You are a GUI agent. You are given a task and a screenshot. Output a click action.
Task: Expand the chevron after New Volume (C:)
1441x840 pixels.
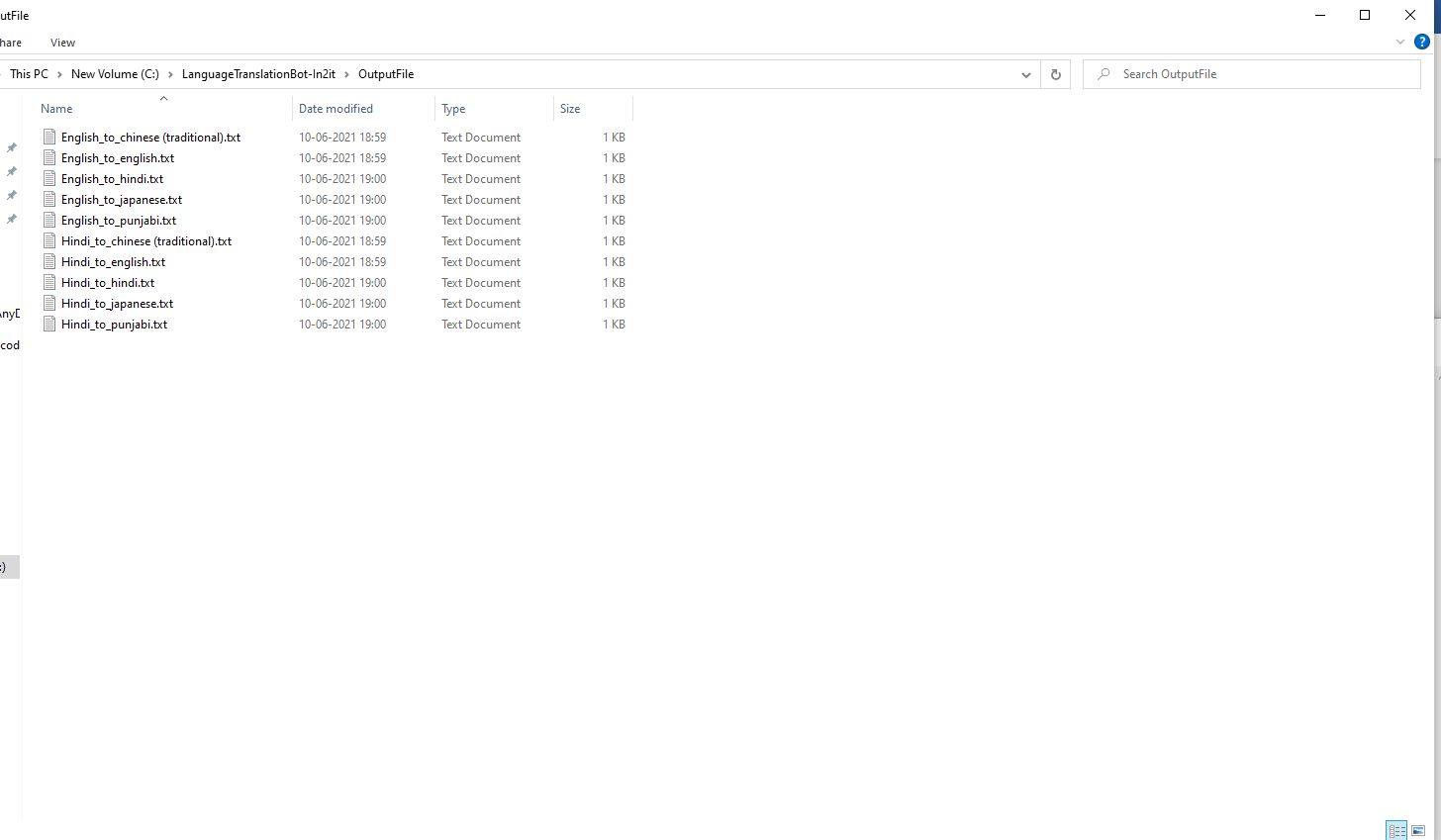click(x=170, y=74)
